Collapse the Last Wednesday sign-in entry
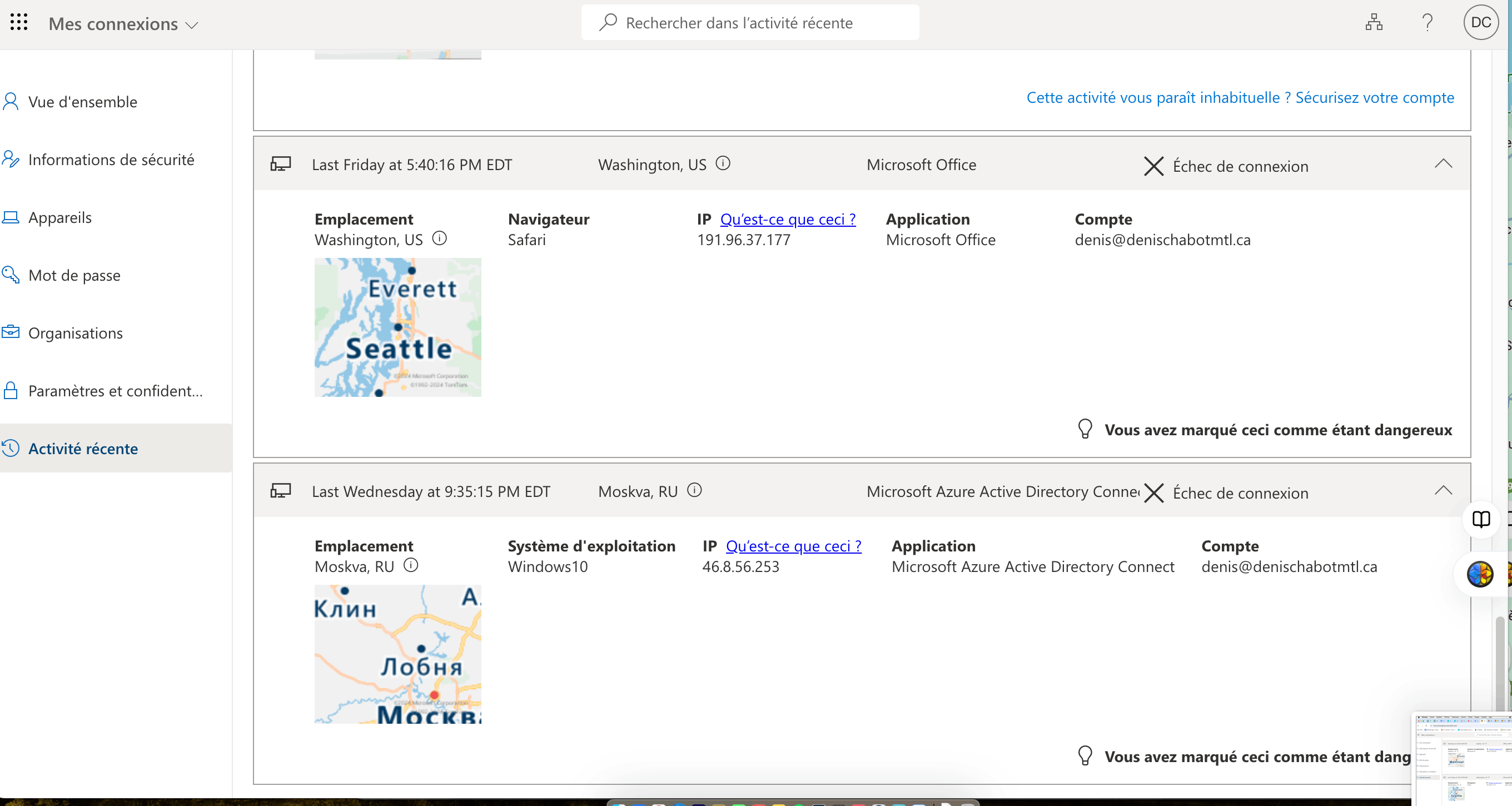 (1443, 491)
